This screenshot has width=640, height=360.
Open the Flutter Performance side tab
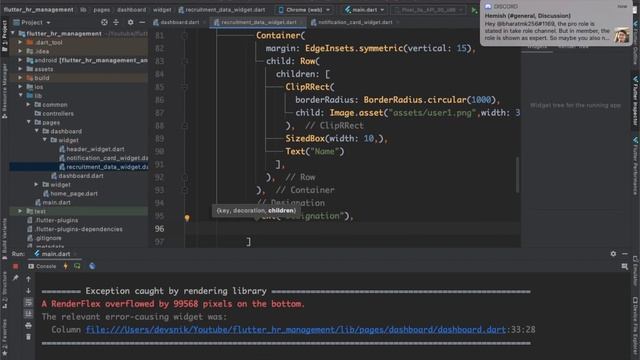tap(636, 165)
